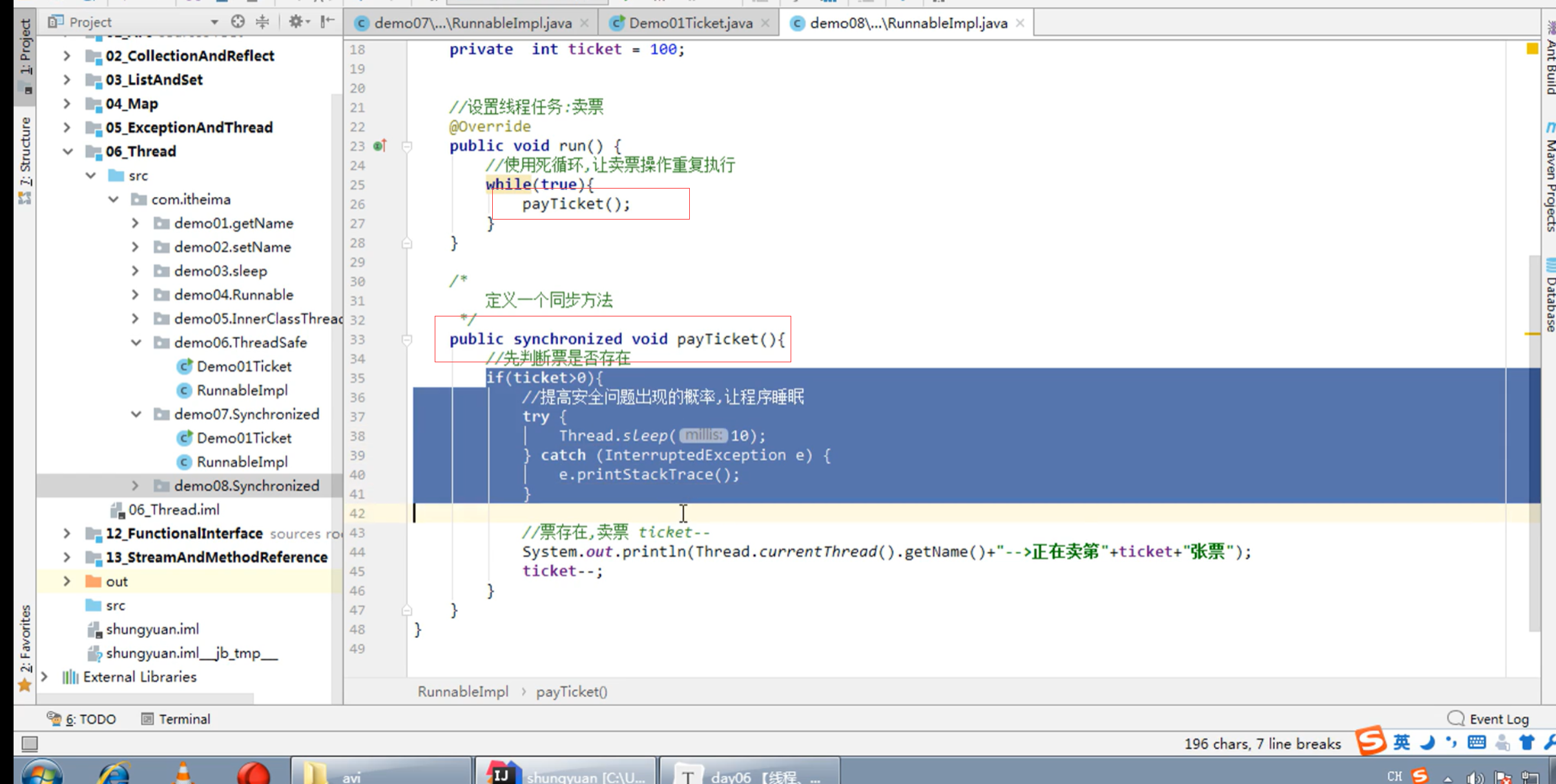Open the Event Log icon
This screenshot has height=784, width=1556.
1456,718
